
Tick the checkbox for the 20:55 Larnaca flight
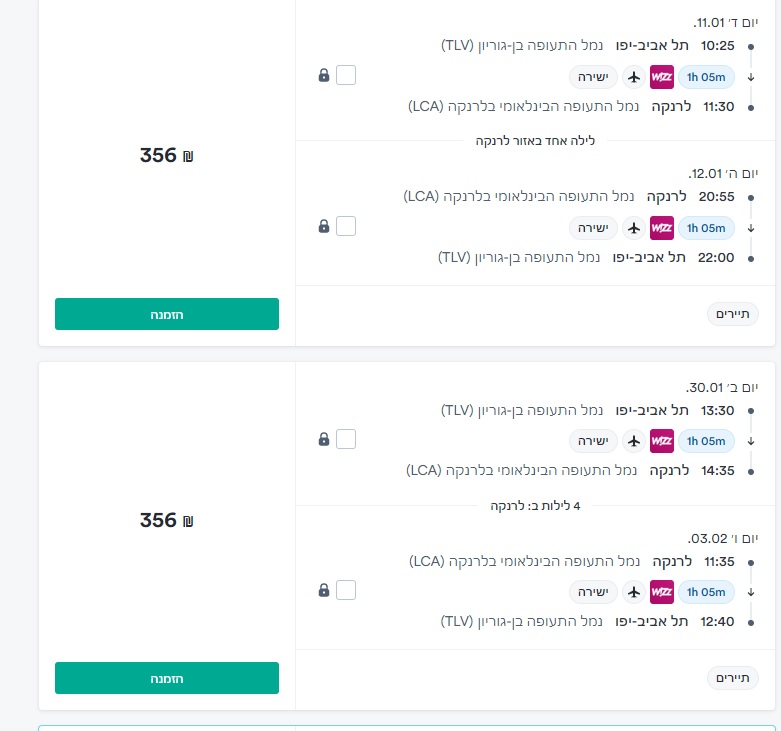click(346, 226)
